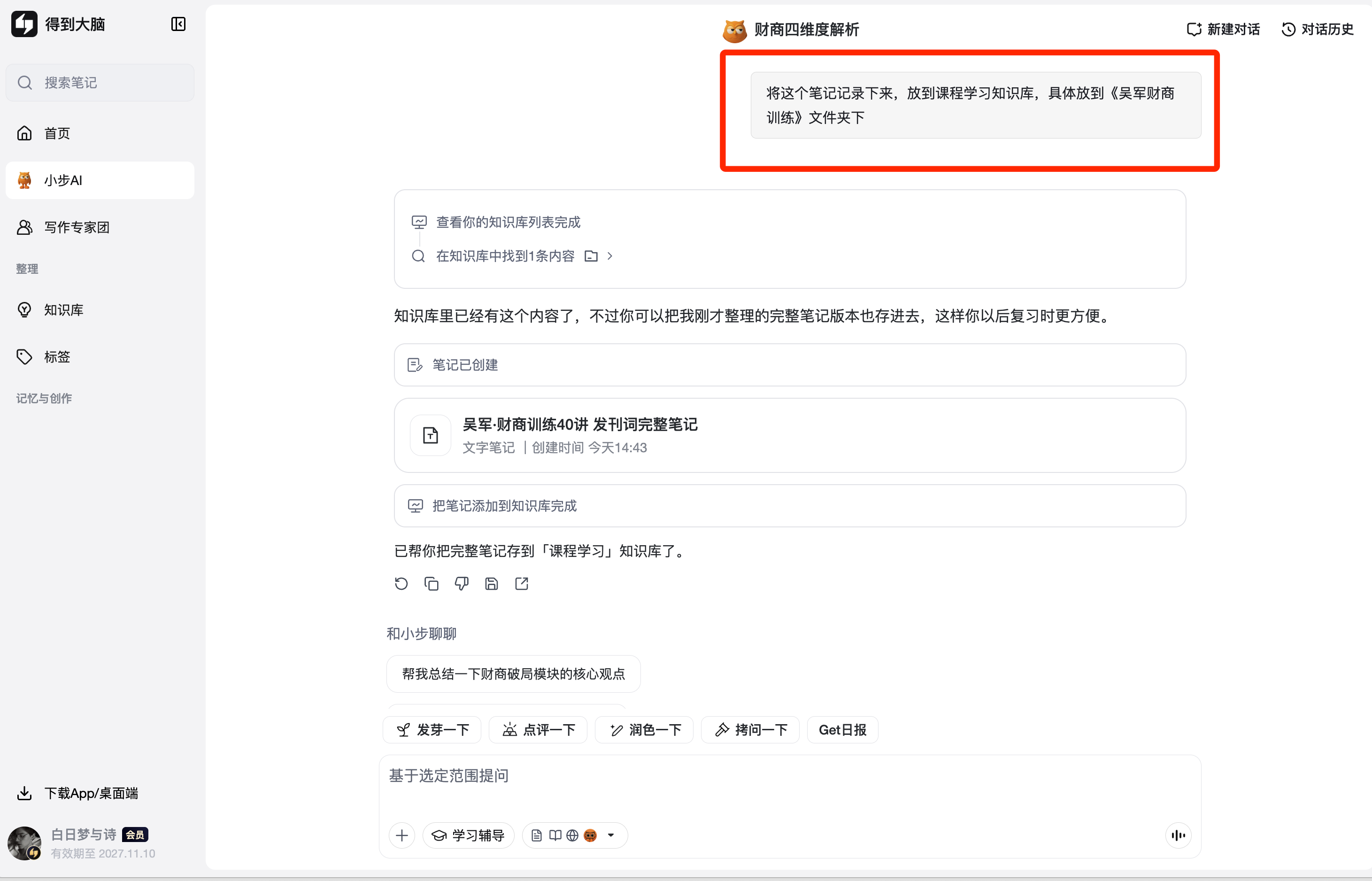The width and height of the screenshot is (1372, 881).
Task: Click the globe web-search scope icon
Action: click(572, 836)
